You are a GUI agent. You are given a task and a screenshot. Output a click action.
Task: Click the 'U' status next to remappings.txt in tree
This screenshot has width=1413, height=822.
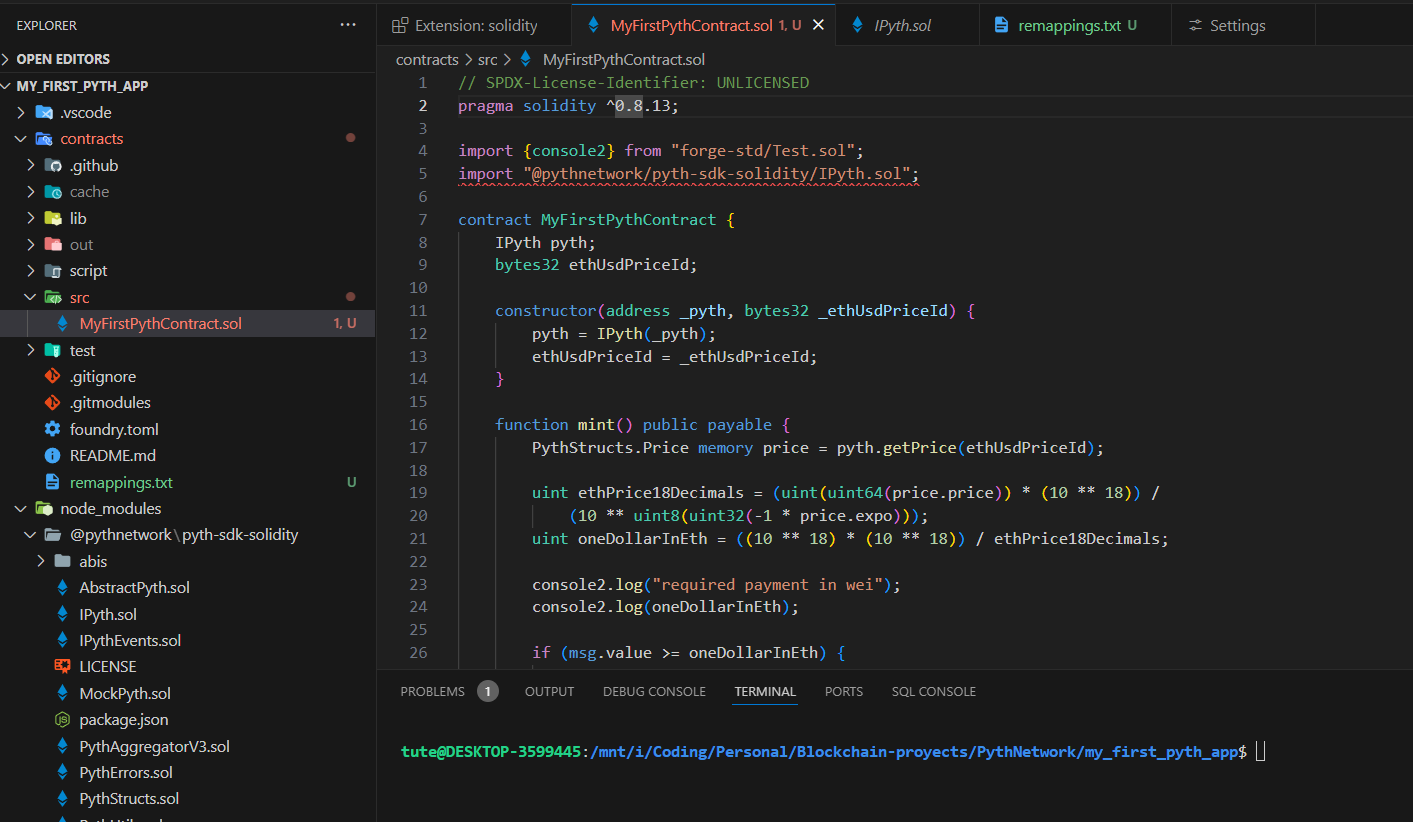[351, 482]
